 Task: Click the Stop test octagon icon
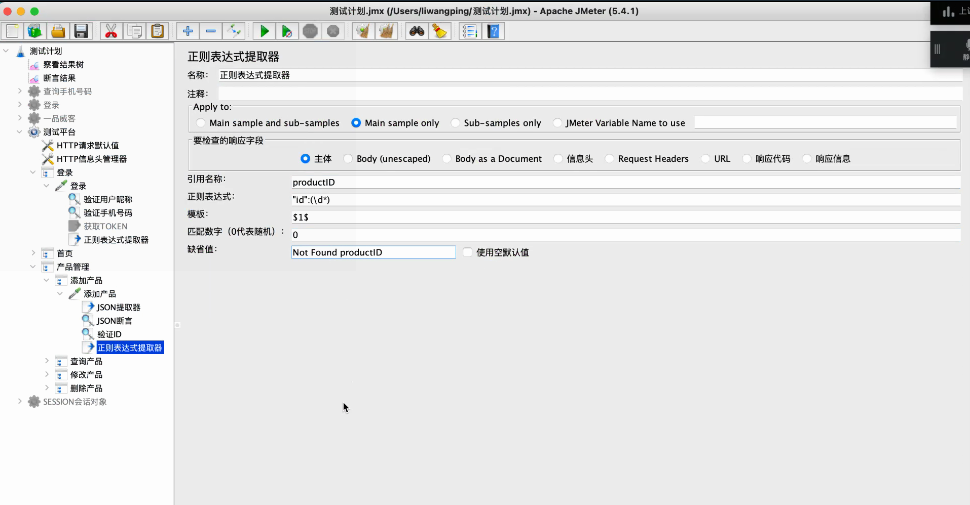(311, 31)
